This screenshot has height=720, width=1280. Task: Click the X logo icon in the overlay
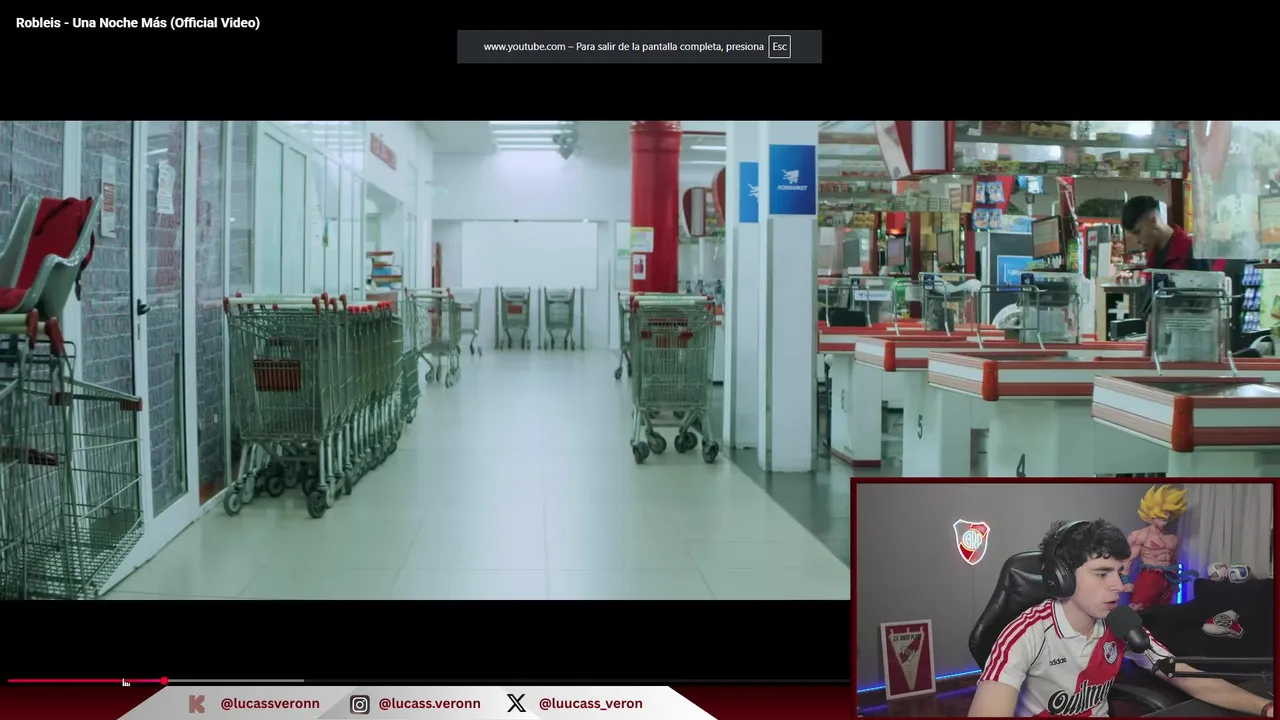(x=516, y=704)
